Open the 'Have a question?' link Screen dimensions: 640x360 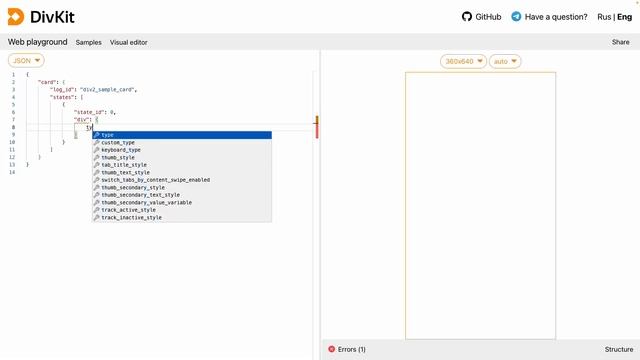(549, 17)
